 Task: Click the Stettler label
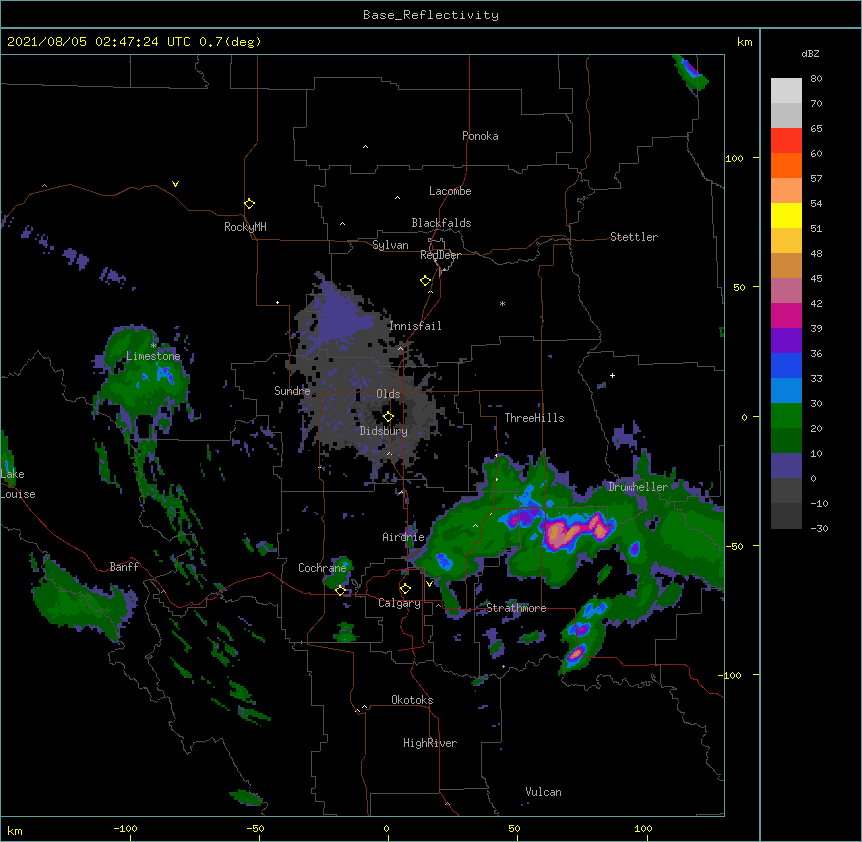click(634, 237)
